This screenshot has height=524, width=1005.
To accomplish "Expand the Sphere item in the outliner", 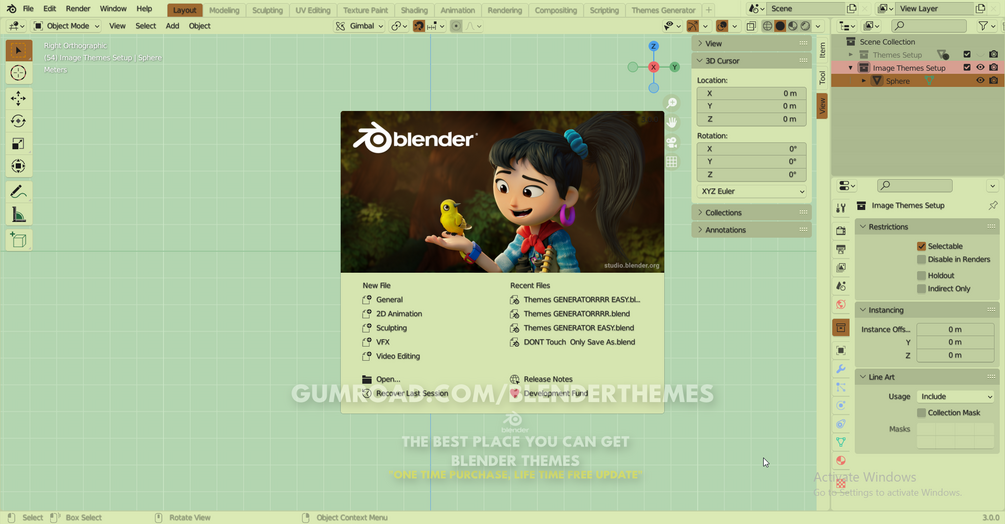I will click(864, 81).
